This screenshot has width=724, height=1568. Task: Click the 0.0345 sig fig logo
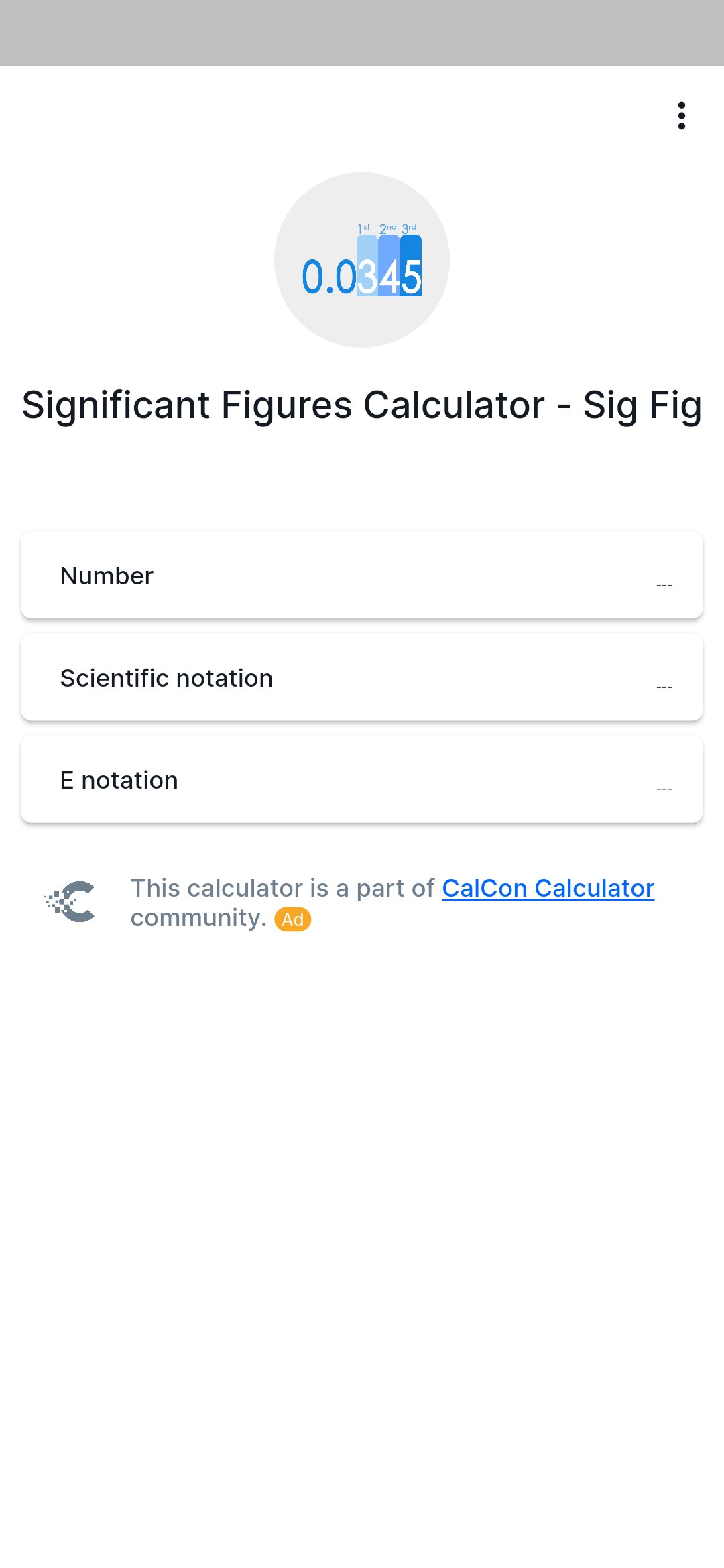coord(362,260)
